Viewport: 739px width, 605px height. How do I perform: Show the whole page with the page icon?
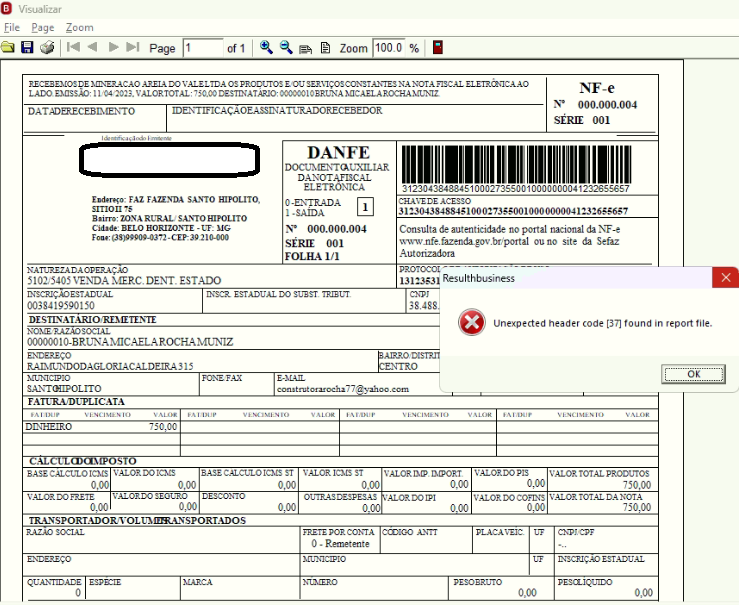click(x=325, y=48)
